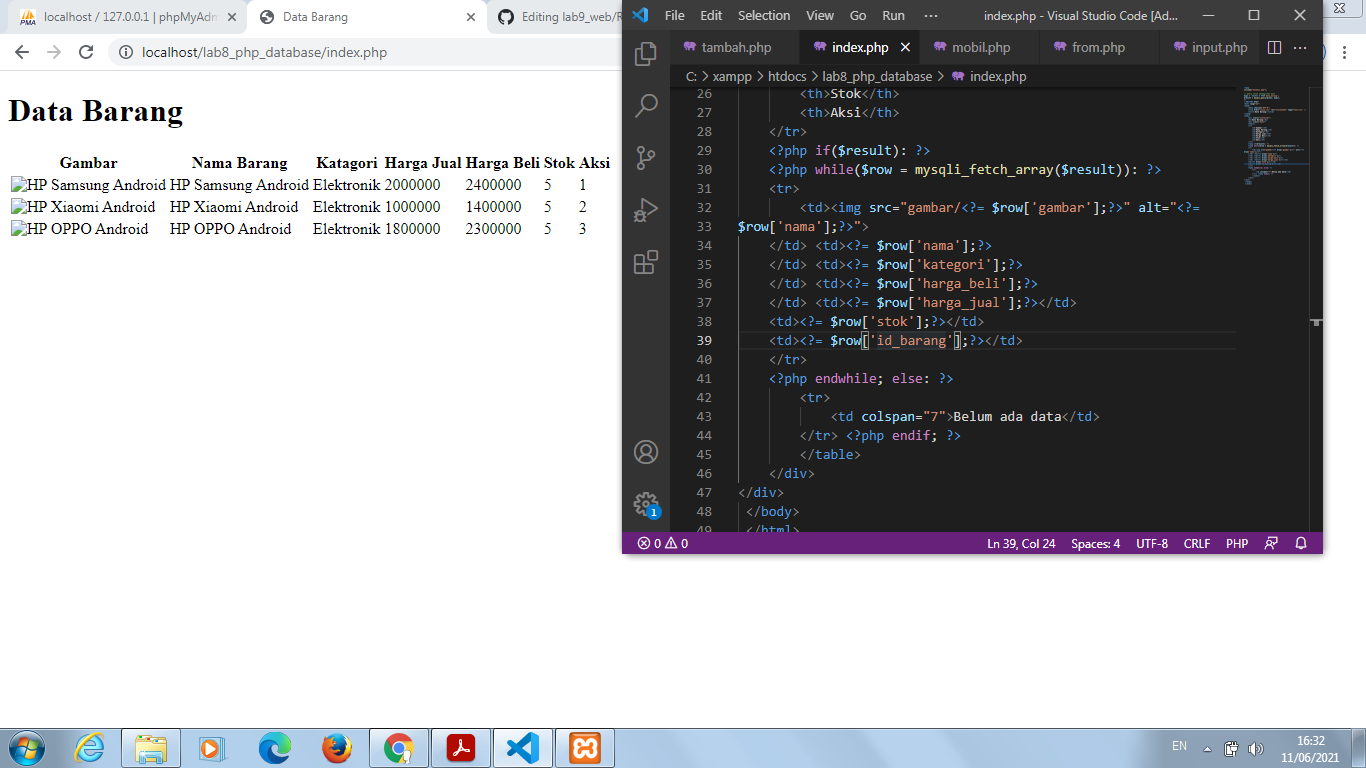
Task: Click htdocs in the breadcrumb path
Action: click(x=787, y=76)
